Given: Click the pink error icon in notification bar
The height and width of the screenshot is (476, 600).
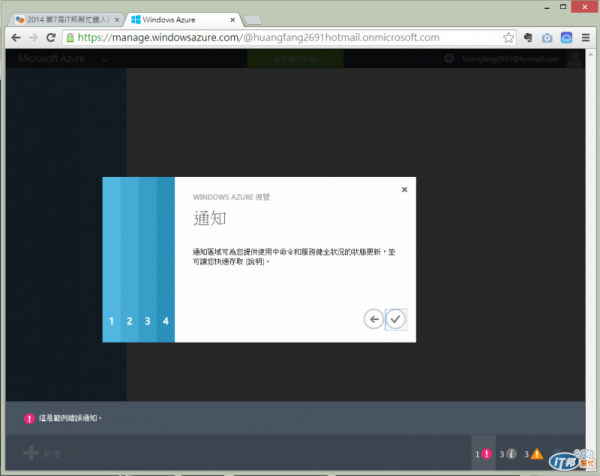Looking at the screenshot, I should [29, 419].
